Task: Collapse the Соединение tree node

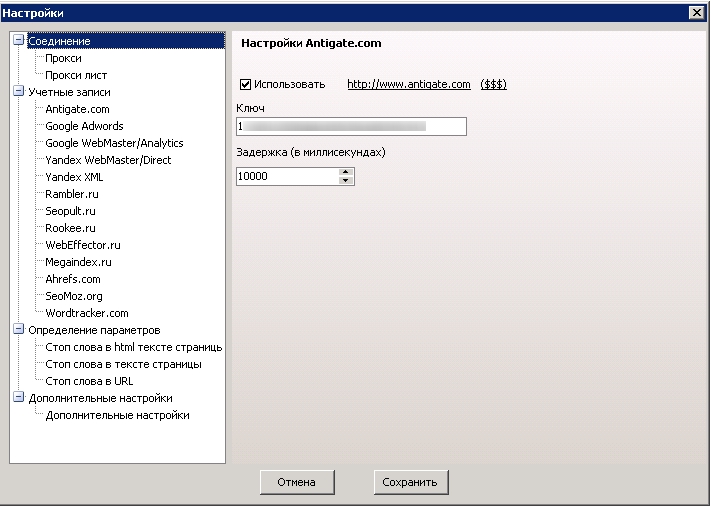Action: (18, 40)
